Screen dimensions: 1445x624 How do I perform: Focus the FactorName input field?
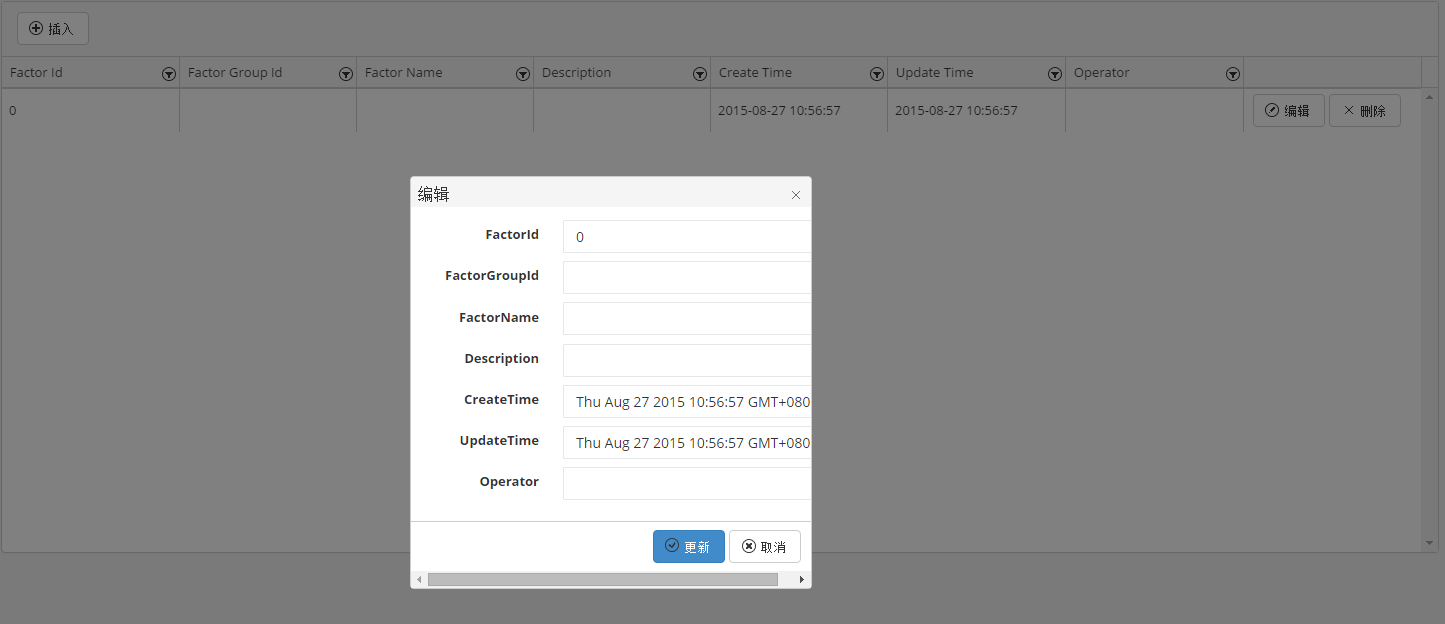click(x=687, y=319)
